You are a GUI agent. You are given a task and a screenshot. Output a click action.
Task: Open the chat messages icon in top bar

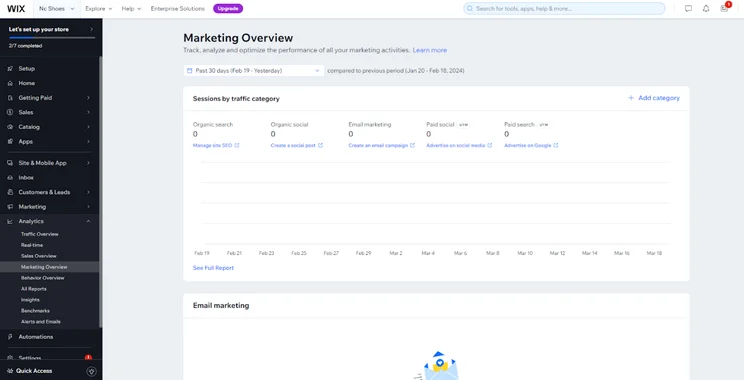(688, 9)
